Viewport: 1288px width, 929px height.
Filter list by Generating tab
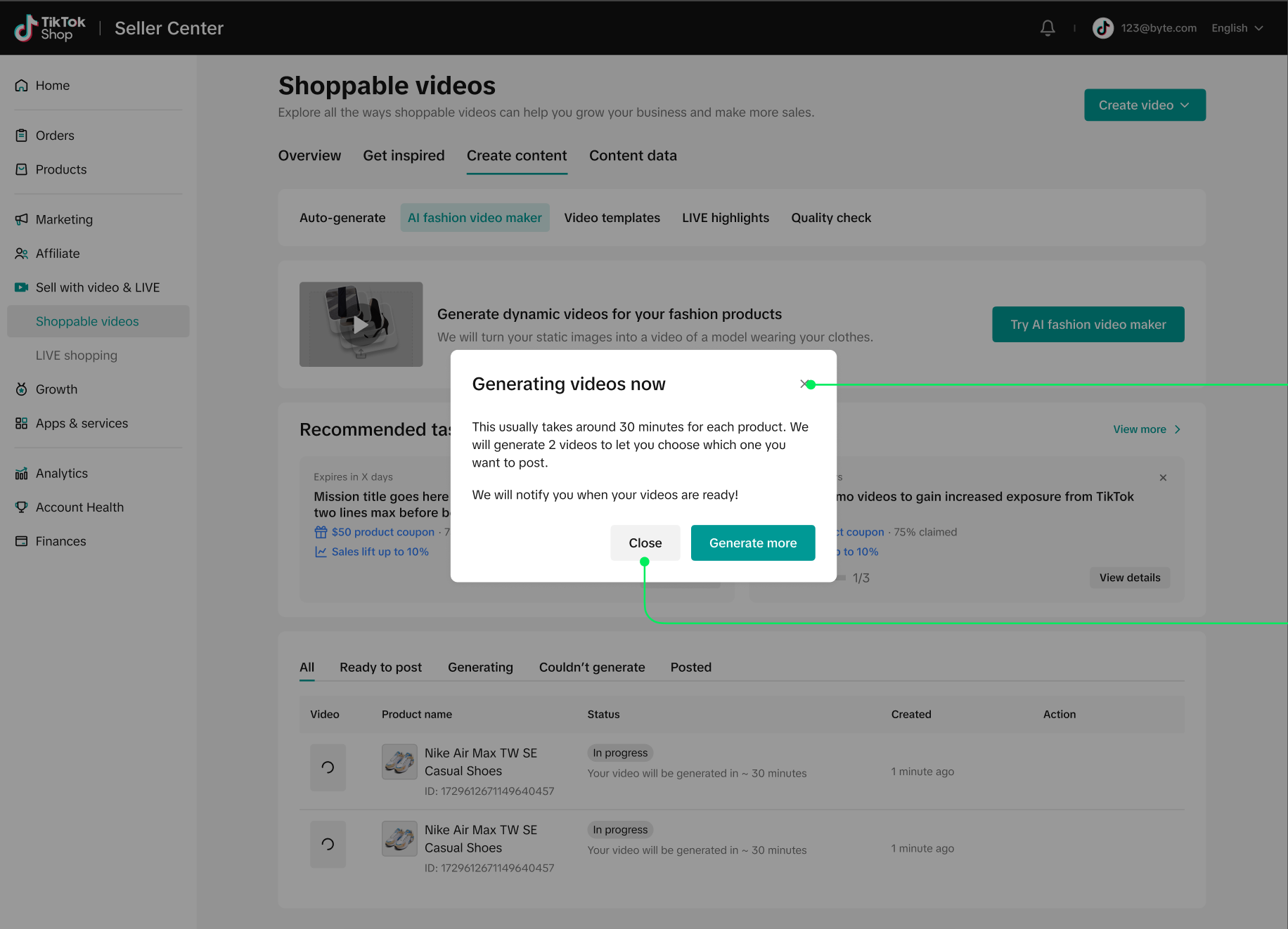480,668
